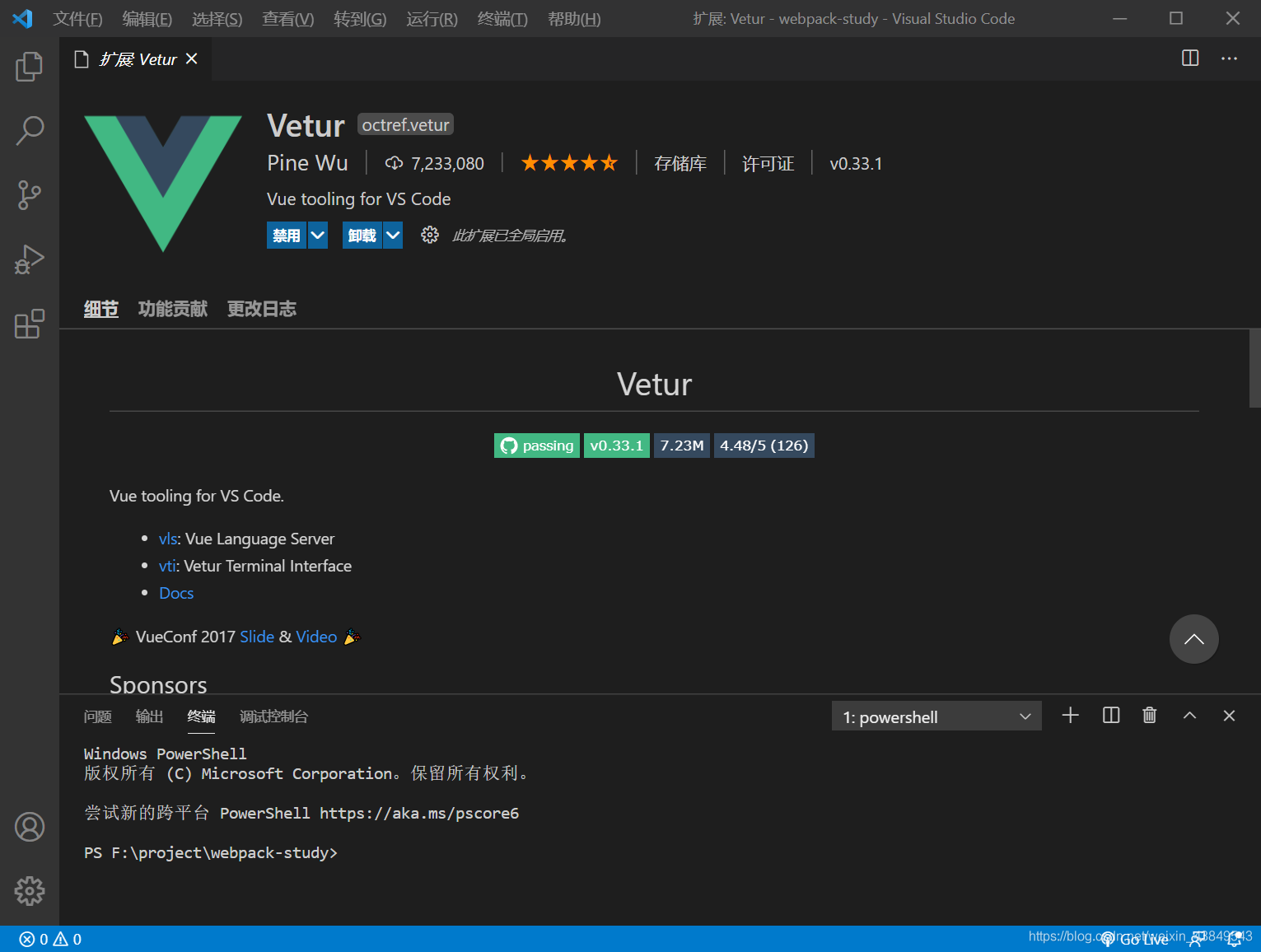Open the Extensions view
This screenshot has height=952, width=1261.
click(x=30, y=324)
